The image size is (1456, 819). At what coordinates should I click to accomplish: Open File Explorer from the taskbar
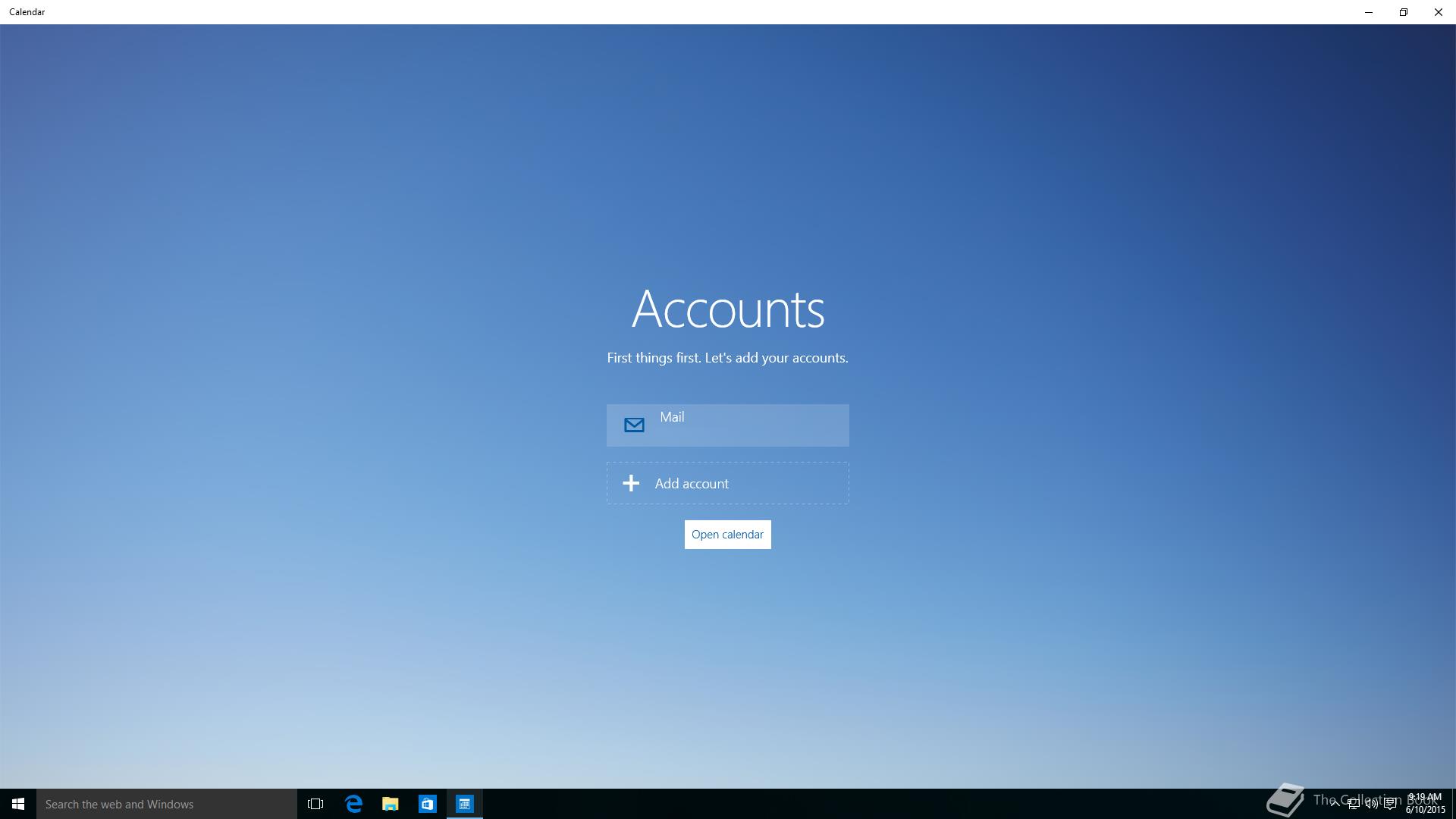pyautogui.click(x=391, y=804)
